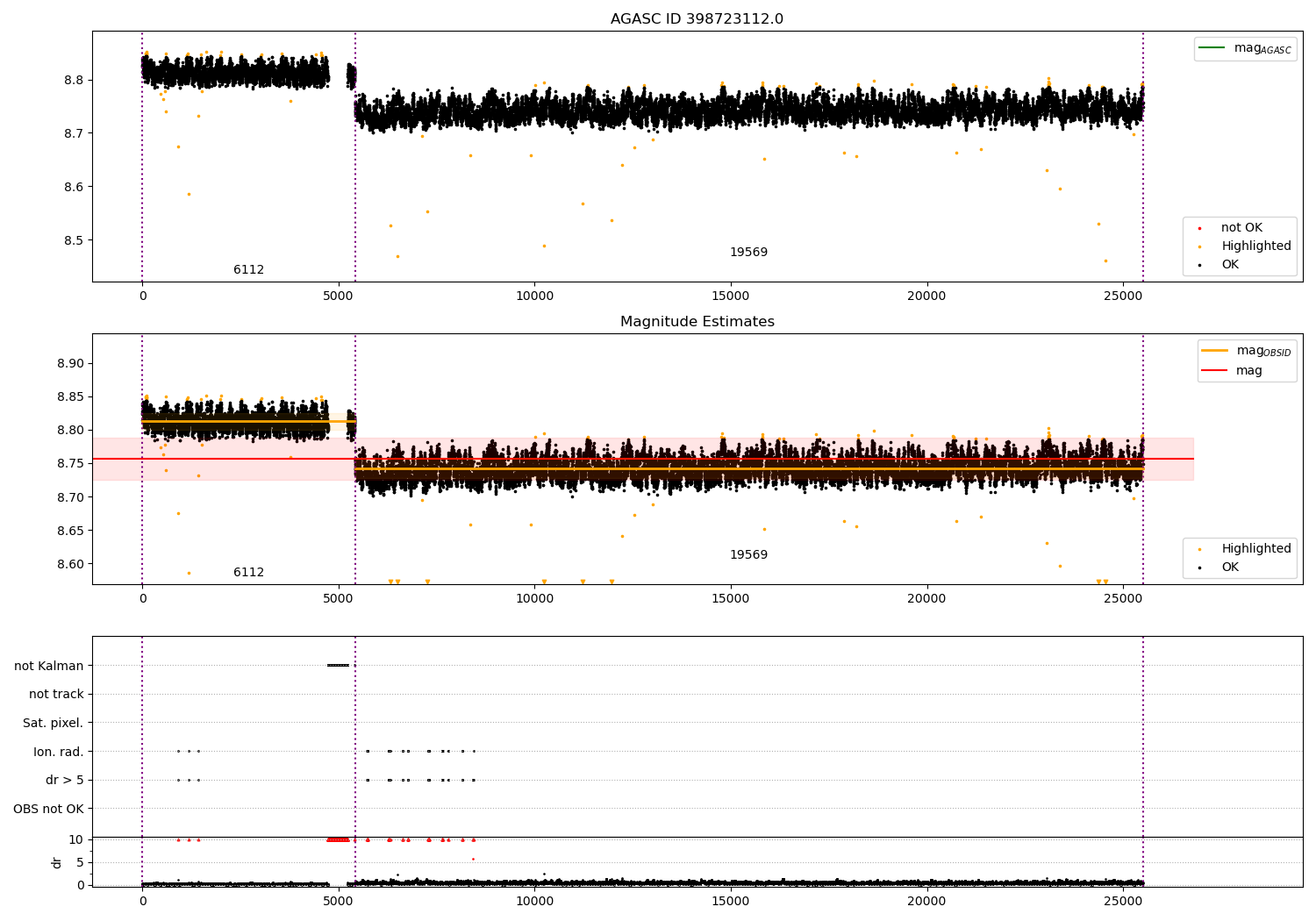The width and height of the screenshot is (1316, 921).
Task: Click the '25000' x tick of the bottom plot
Action: pos(1122,901)
